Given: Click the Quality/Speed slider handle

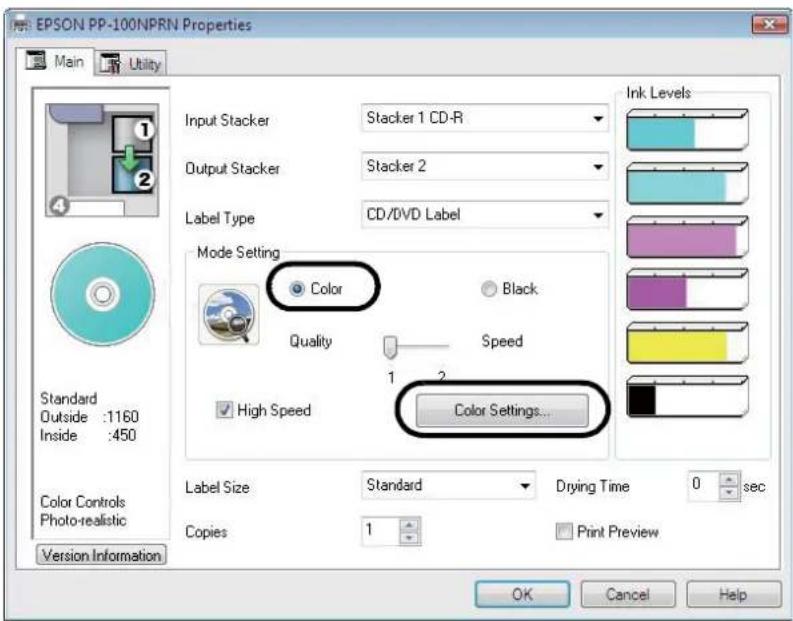Looking at the screenshot, I should point(390,347).
